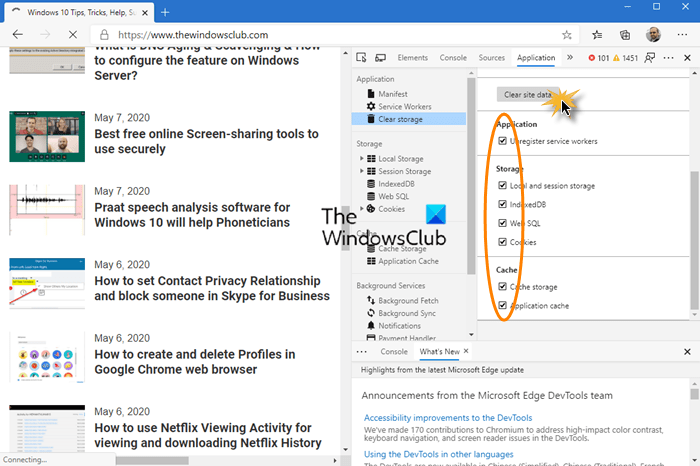Open Background Sync service

[407, 313]
